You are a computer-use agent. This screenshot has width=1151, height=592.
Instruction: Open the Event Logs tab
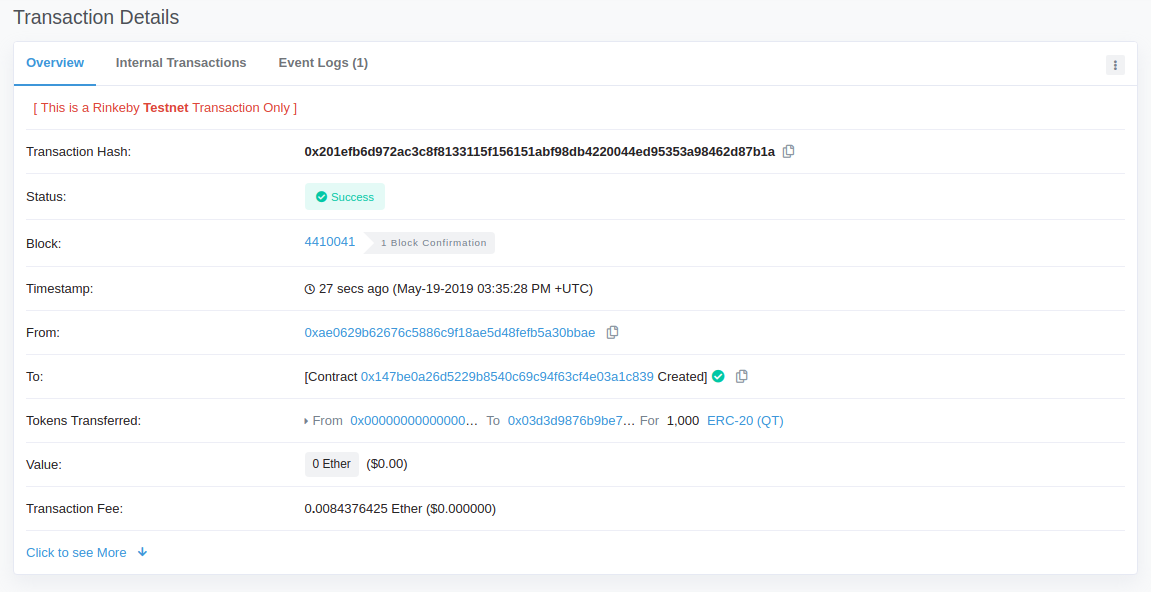[x=323, y=62]
